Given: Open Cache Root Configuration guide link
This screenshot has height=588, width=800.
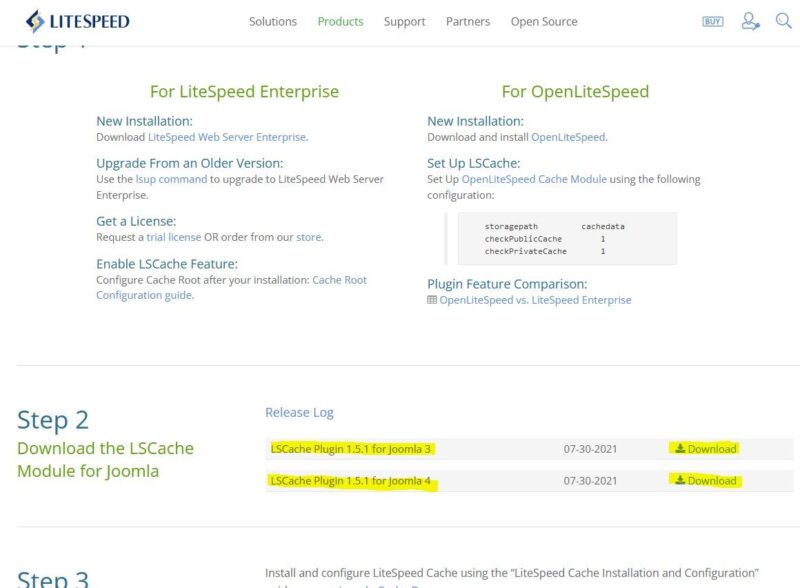Looking at the screenshot, I should click(231, 287).
